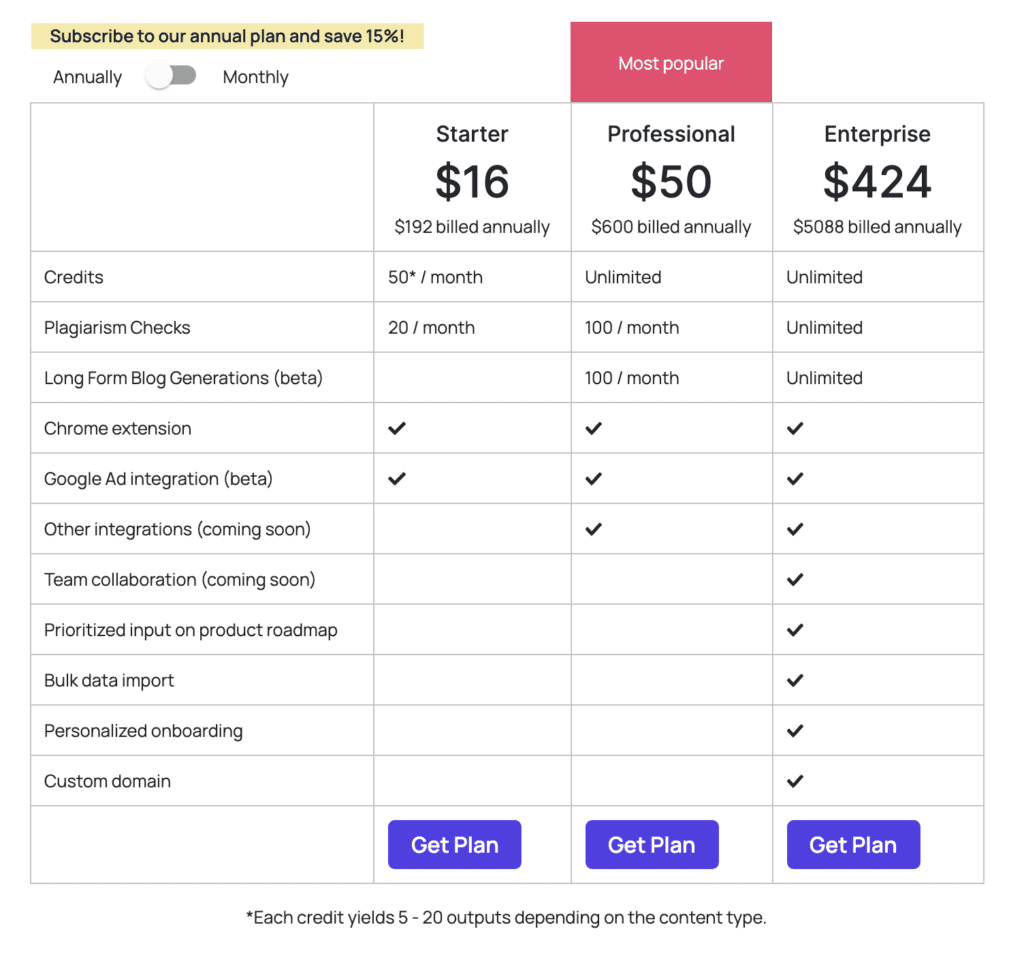The width and height of the screenshot is (1024, 959).
Task: Click Enterprise's Custom domain checkmark
Action: pyautogui.click(x=795, y=781)
